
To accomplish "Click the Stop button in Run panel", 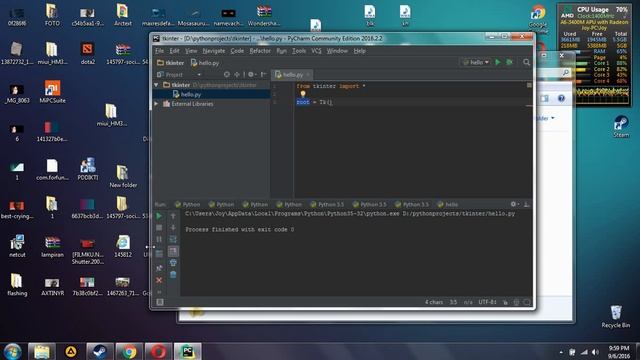I will tap(159, 227).
